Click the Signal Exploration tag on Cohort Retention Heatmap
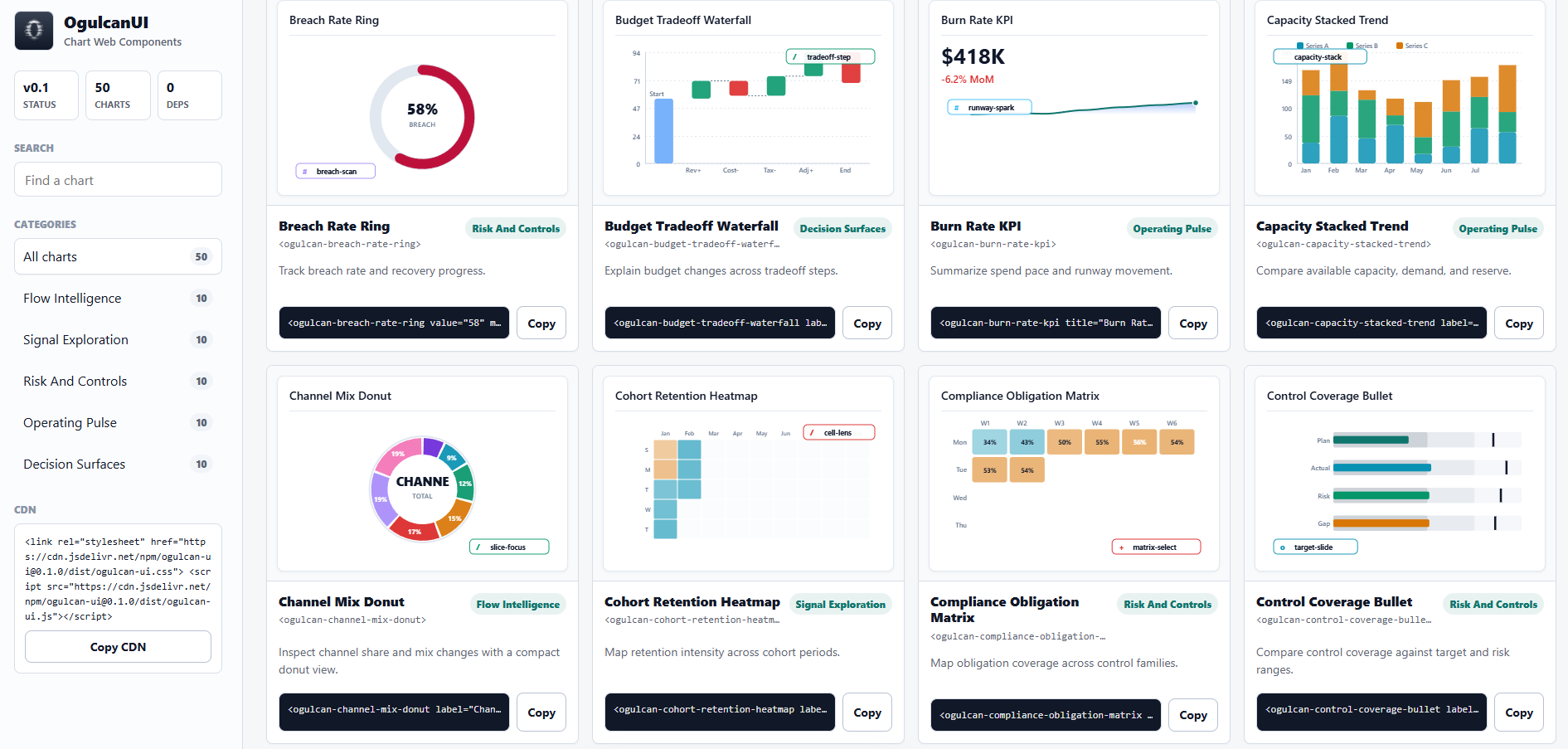 [x=840, y=604]
